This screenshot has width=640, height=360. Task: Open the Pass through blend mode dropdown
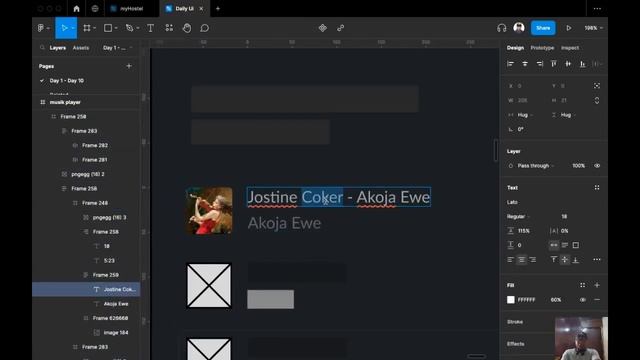click(536, 166)
